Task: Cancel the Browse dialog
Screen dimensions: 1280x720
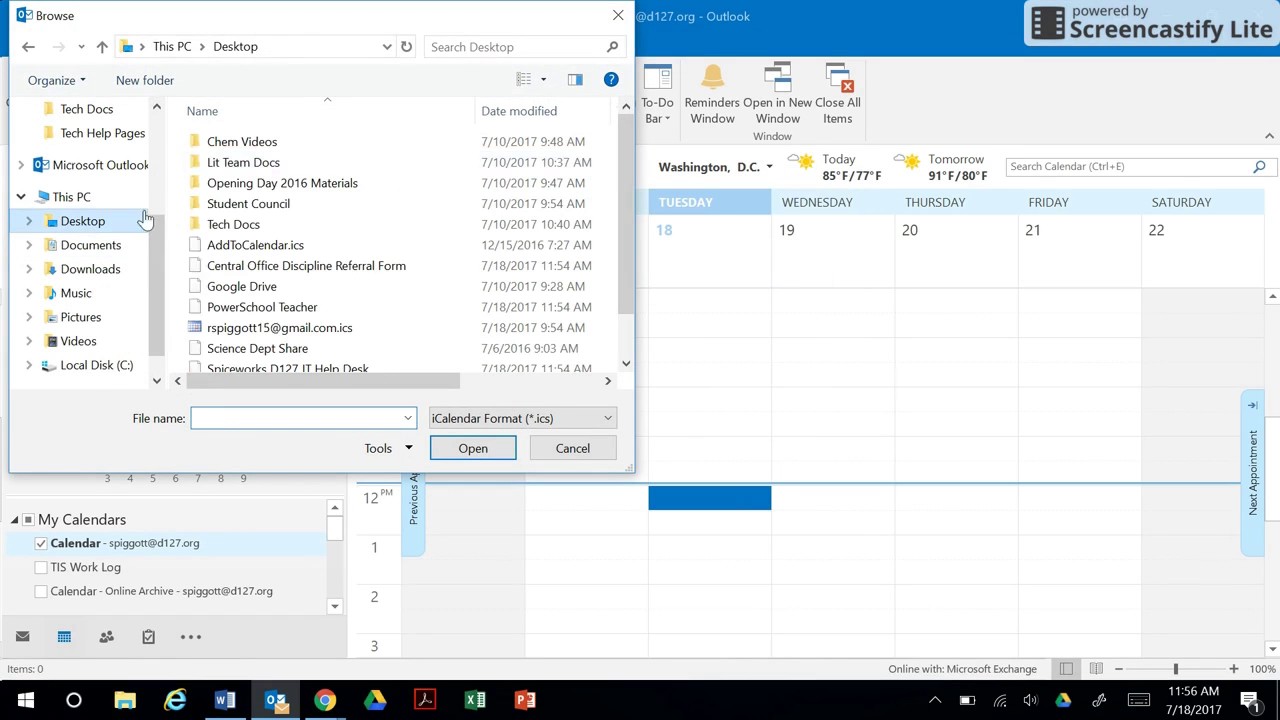Action: [573, 448]
